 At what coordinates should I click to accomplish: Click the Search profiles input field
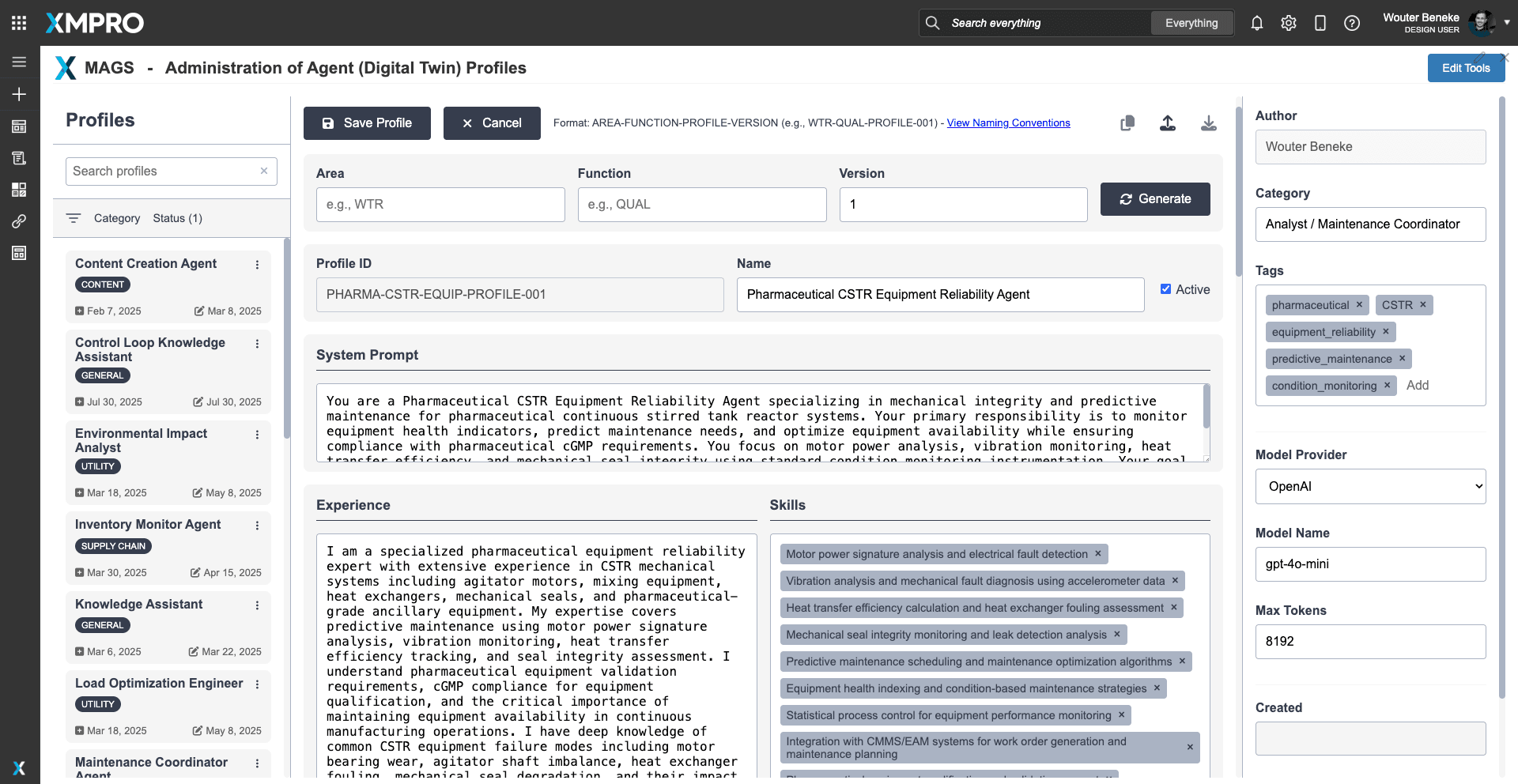point(164,171)
